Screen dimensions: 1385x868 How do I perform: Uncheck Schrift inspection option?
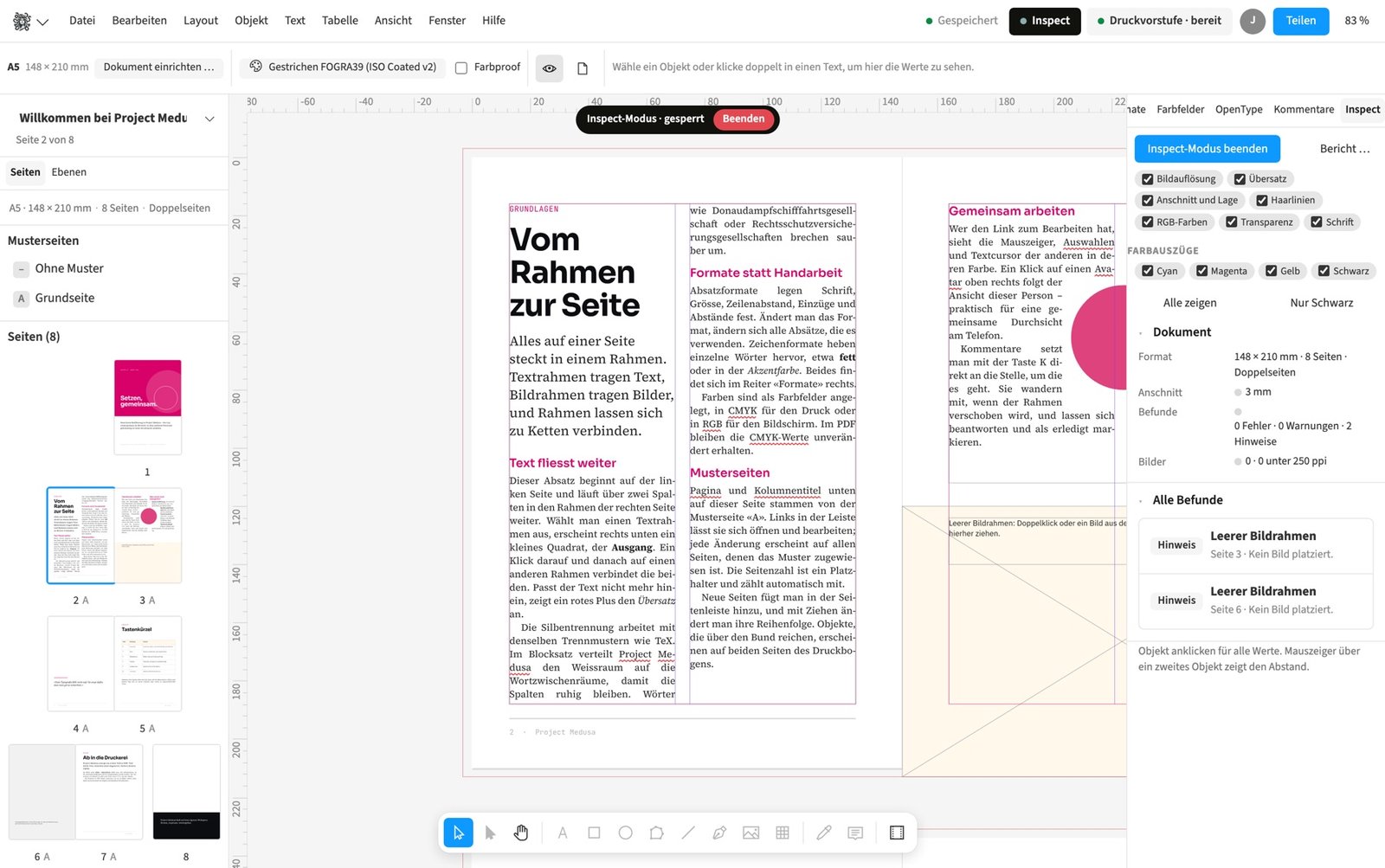point(1317,222)
